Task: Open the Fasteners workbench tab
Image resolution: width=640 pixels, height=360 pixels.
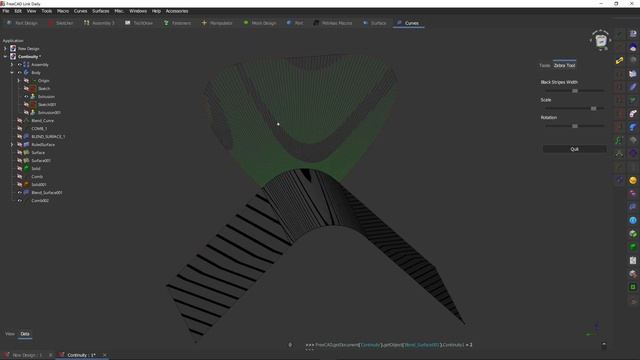Action: point(178,23)
